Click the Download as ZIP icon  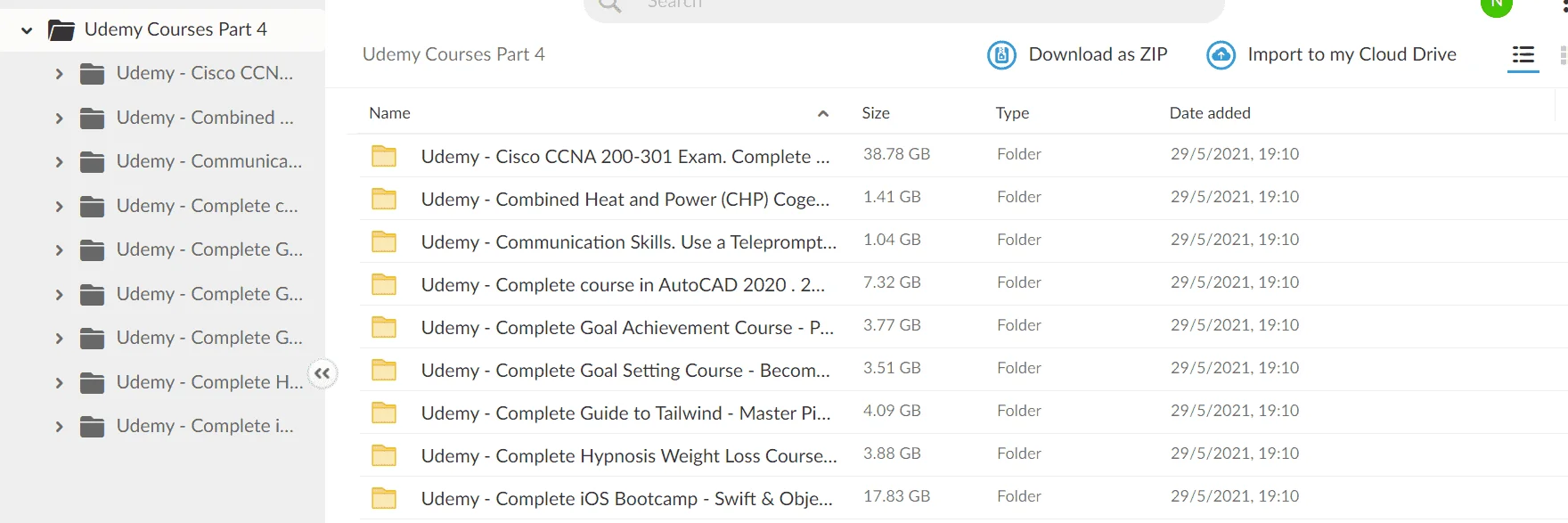click(1001, 55)
